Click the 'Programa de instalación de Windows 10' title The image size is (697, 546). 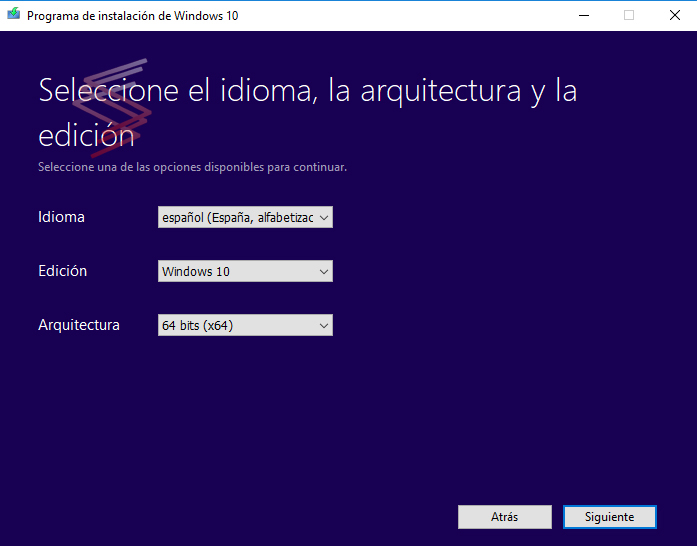[x=132, y=16]
